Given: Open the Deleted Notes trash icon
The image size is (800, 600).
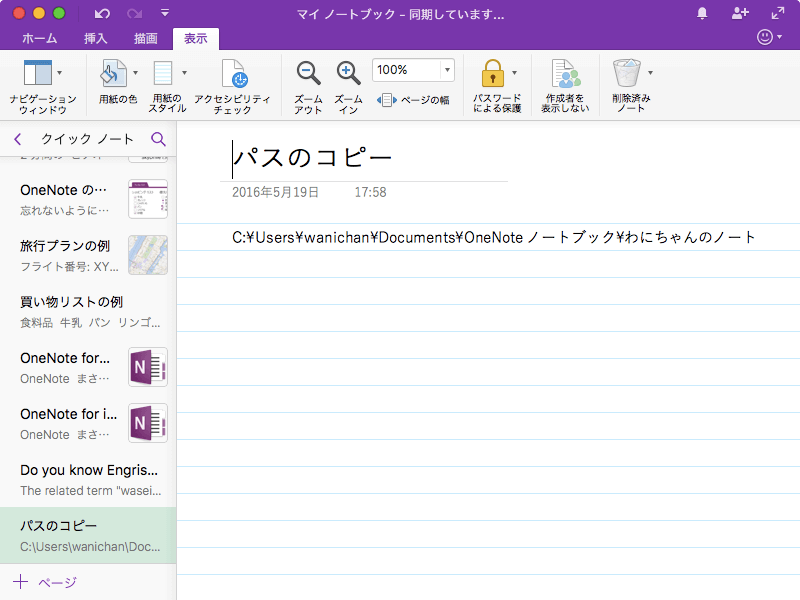Looking at the screenshot, I should click(627, 74).
